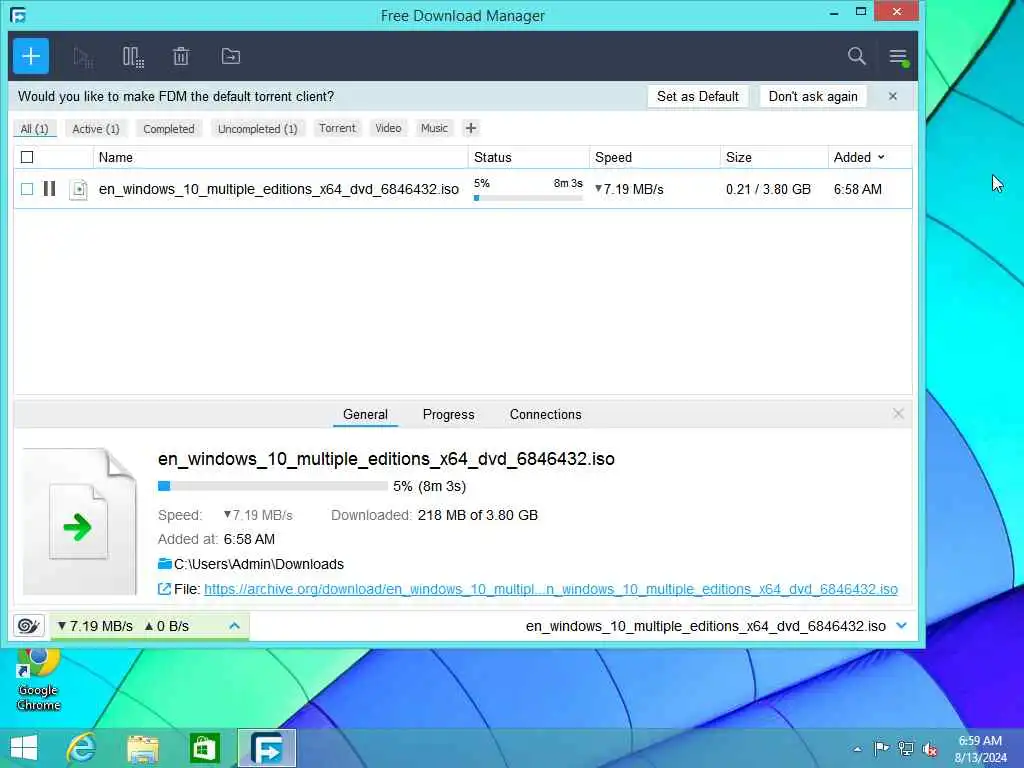Click the 6:58 AM added time cell
Screen dimensions: 1024x768
857,189
